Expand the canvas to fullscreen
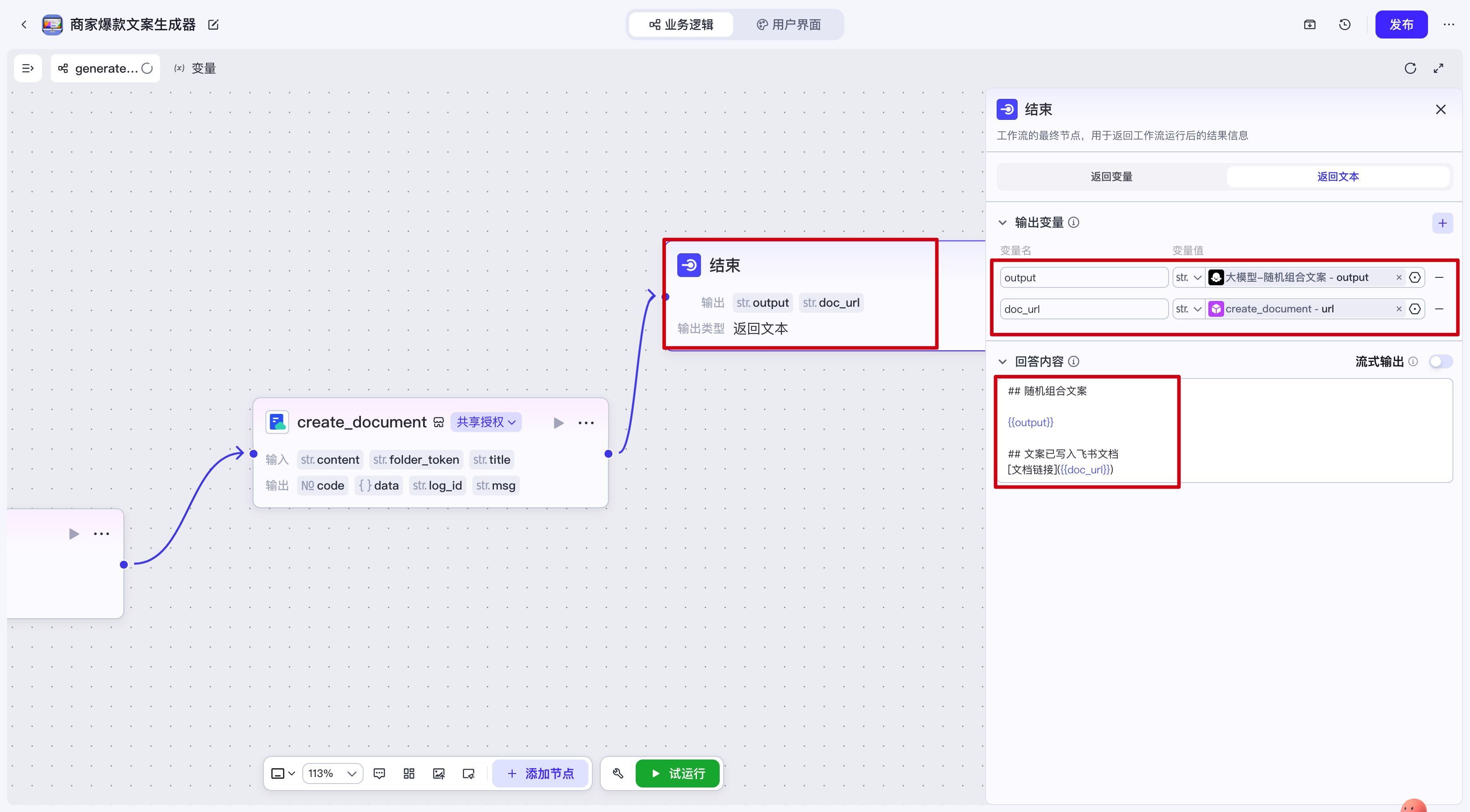 [x=1438, y=69]
